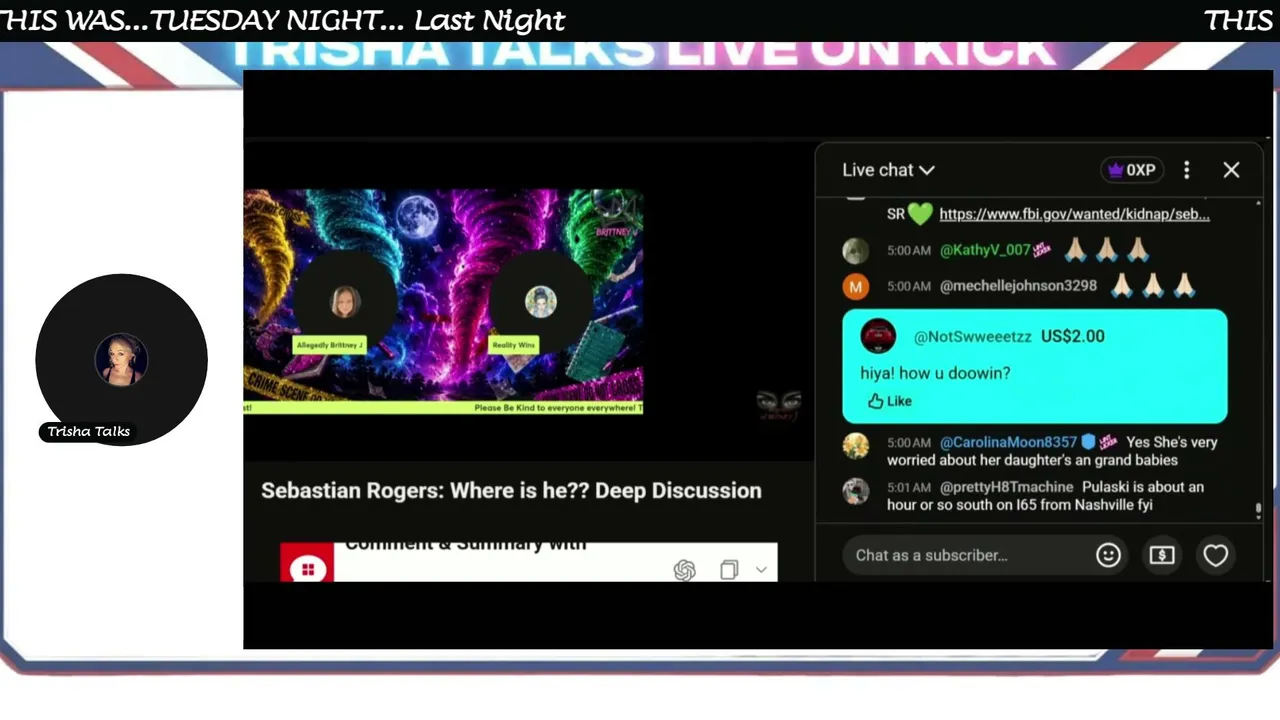The width and height of the screenshot is (1280, 720).
Task: Close the live chat panel
Action: [1231, 170]
